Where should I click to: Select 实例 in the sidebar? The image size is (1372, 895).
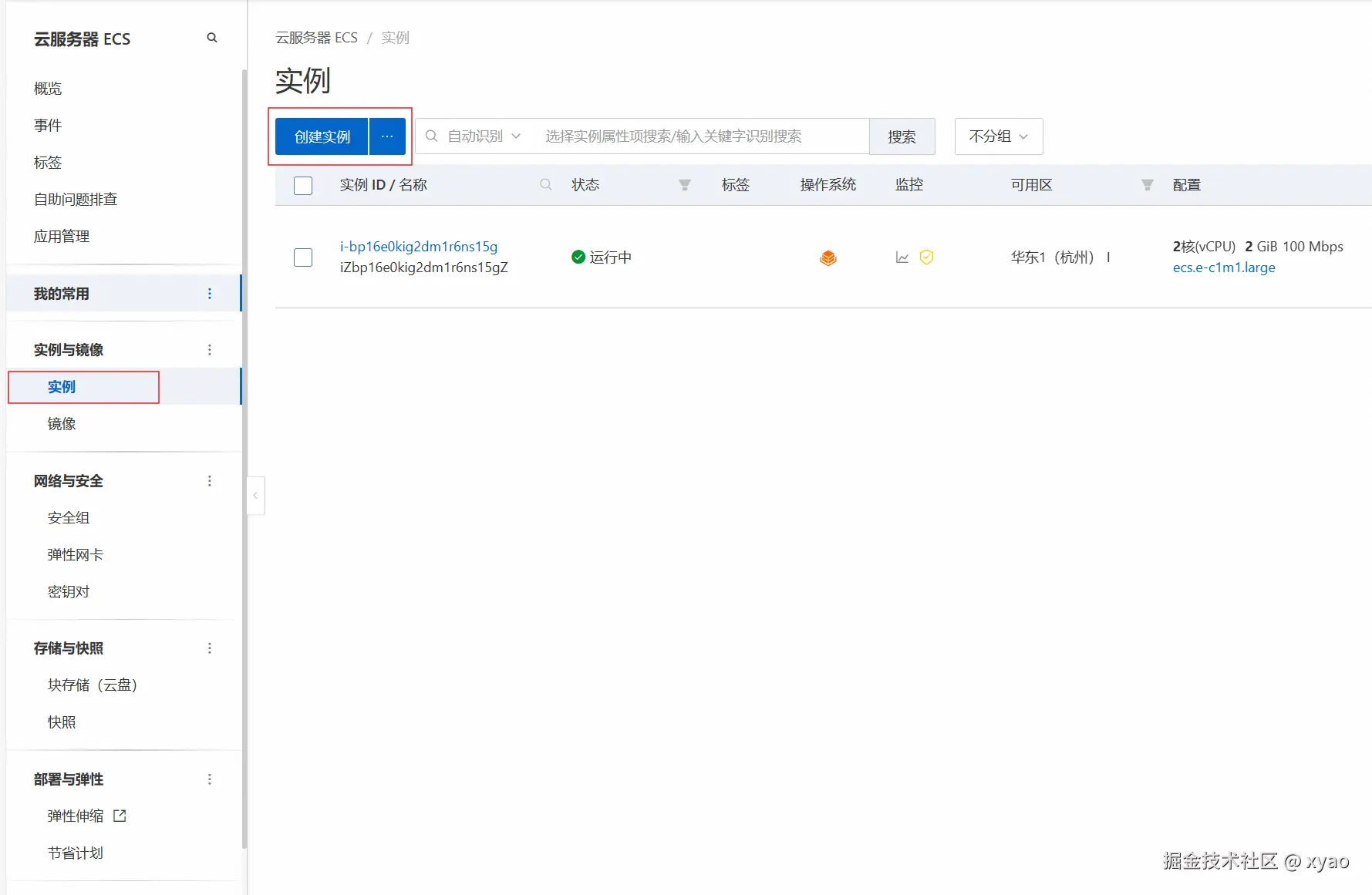pyautogui.click(x=62, y=387)
